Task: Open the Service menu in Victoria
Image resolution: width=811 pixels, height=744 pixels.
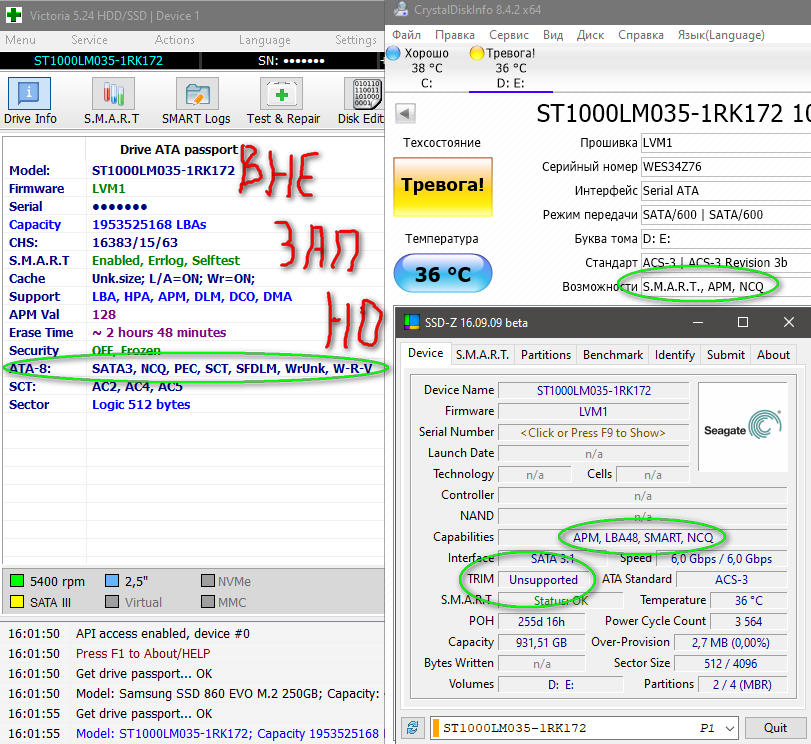Action: (89, 40)
